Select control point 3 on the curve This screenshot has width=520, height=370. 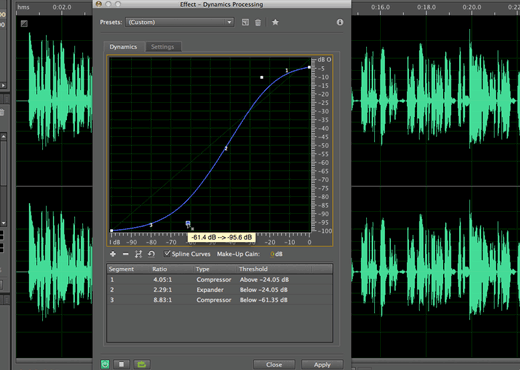click(x=151, y=225)
